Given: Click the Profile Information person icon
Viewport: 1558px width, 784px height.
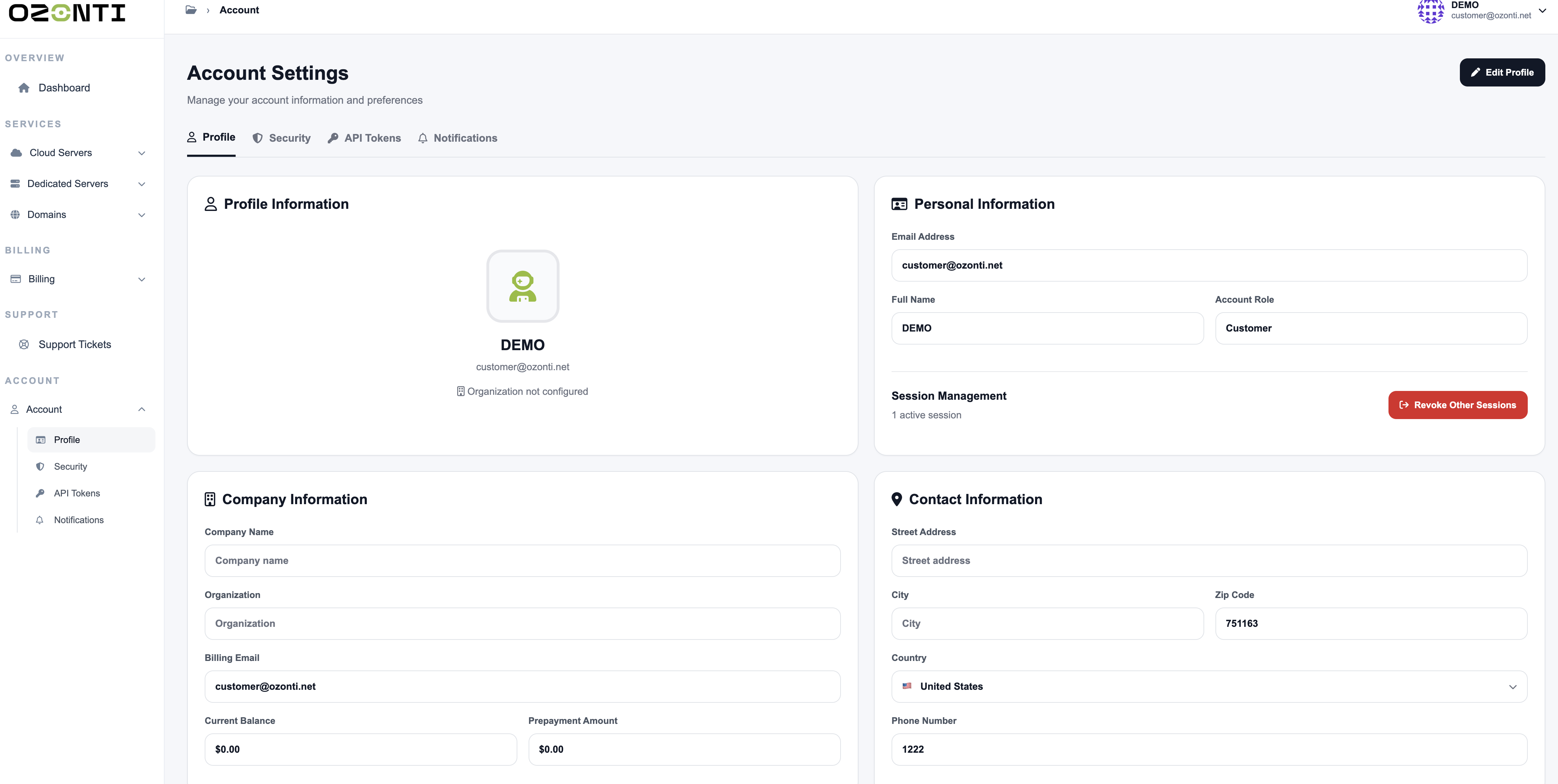Looking at the screenshot, I should click(x=210, y=204).
